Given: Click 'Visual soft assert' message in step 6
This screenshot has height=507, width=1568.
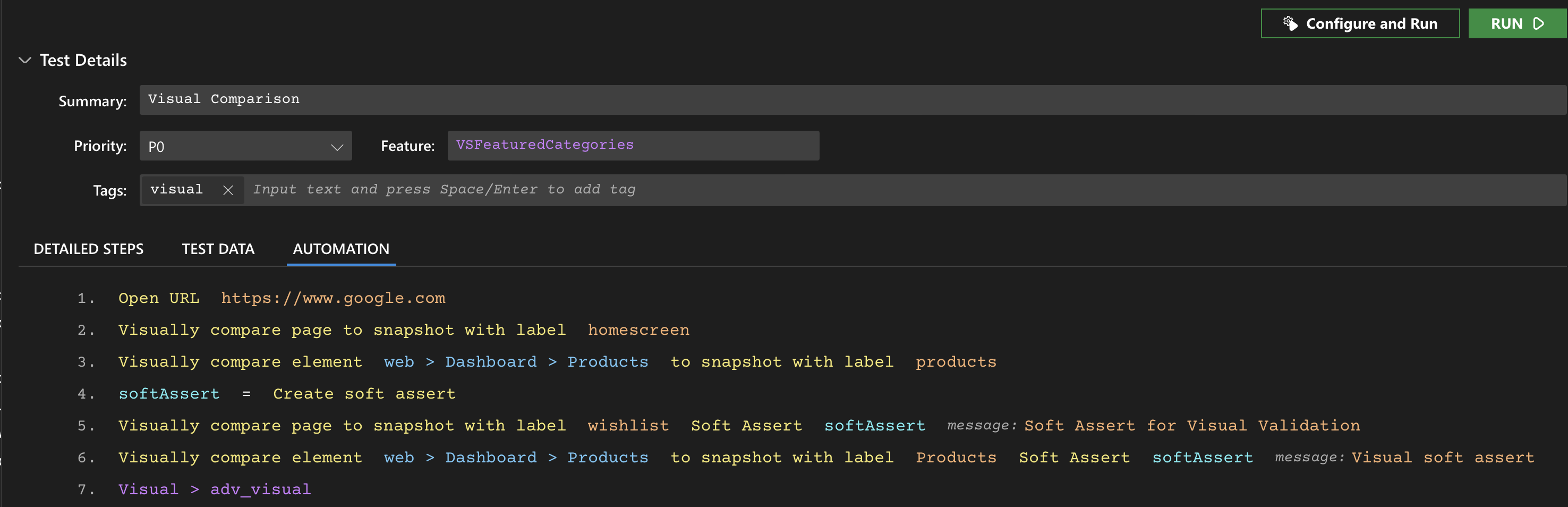Looking at the screenshot, I should (x=1443, y=457).
